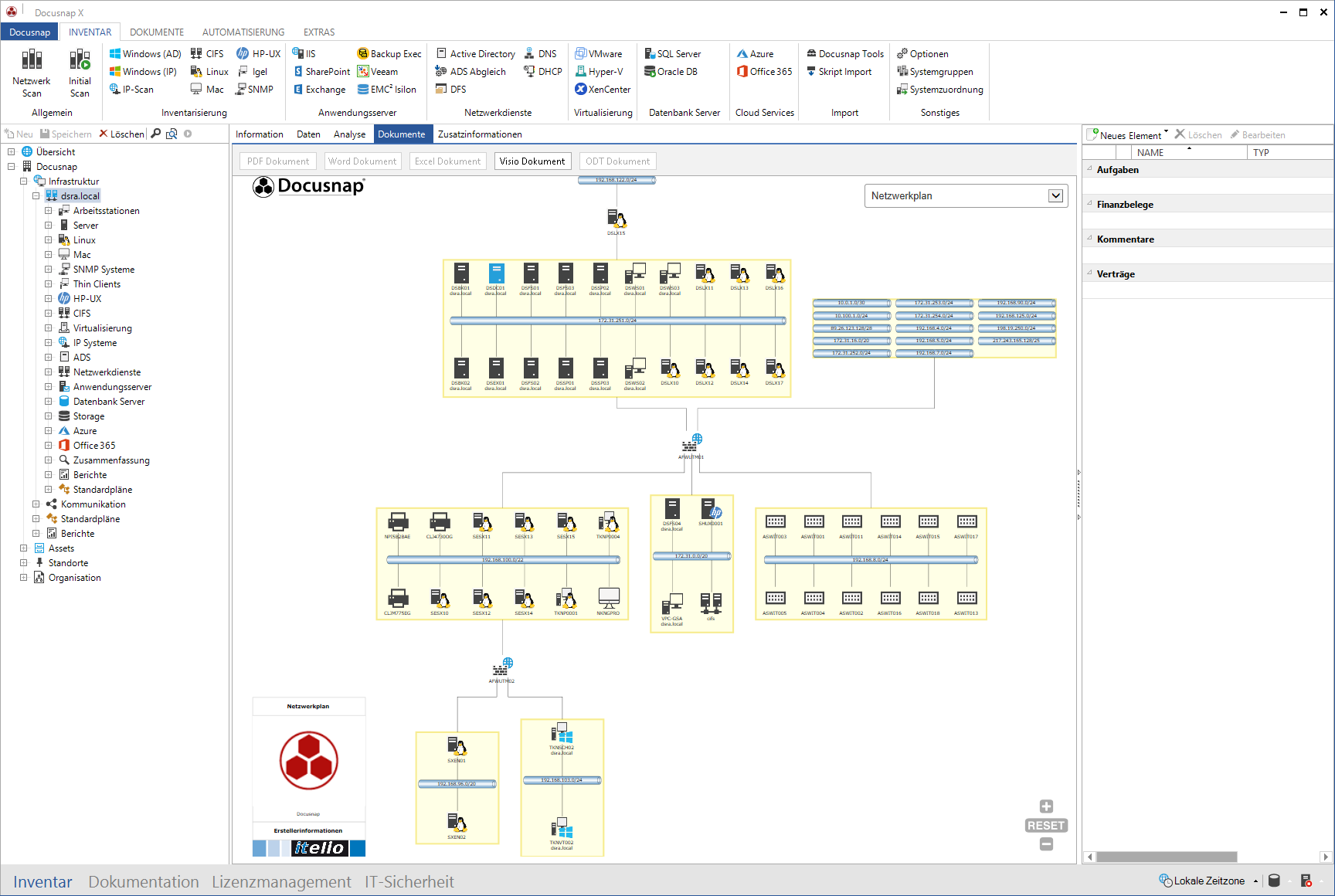Zoom out of the network plan

[x=1046, y=844]
